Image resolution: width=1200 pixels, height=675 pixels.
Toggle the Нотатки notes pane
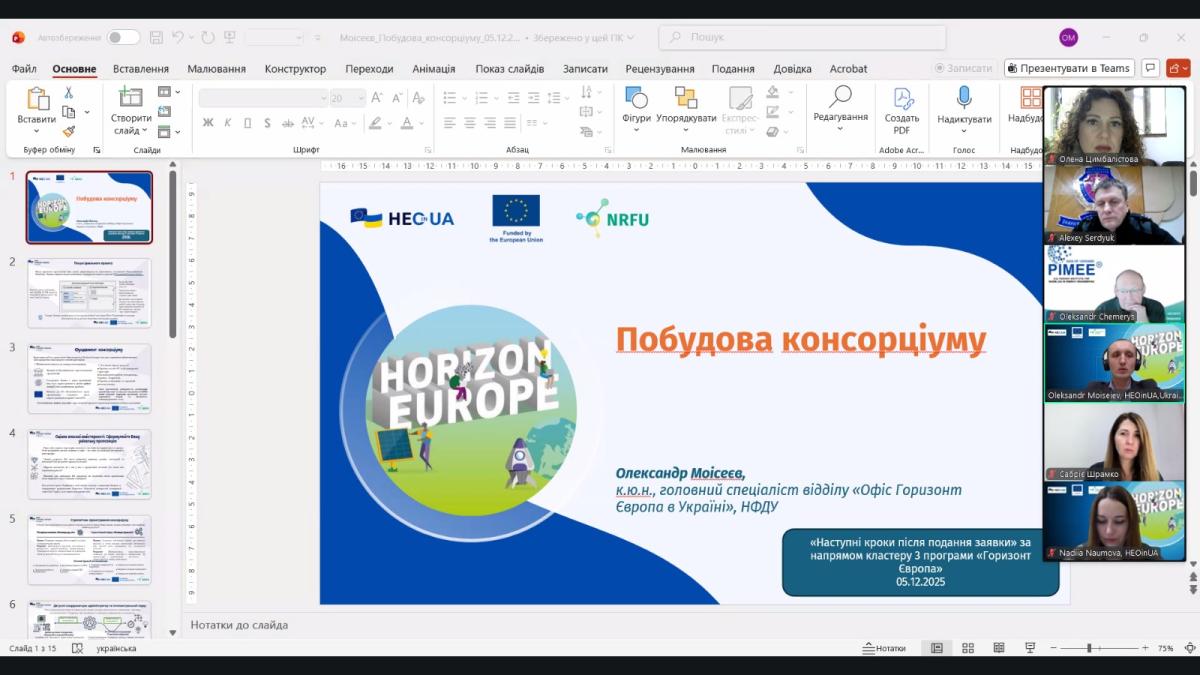884,648
